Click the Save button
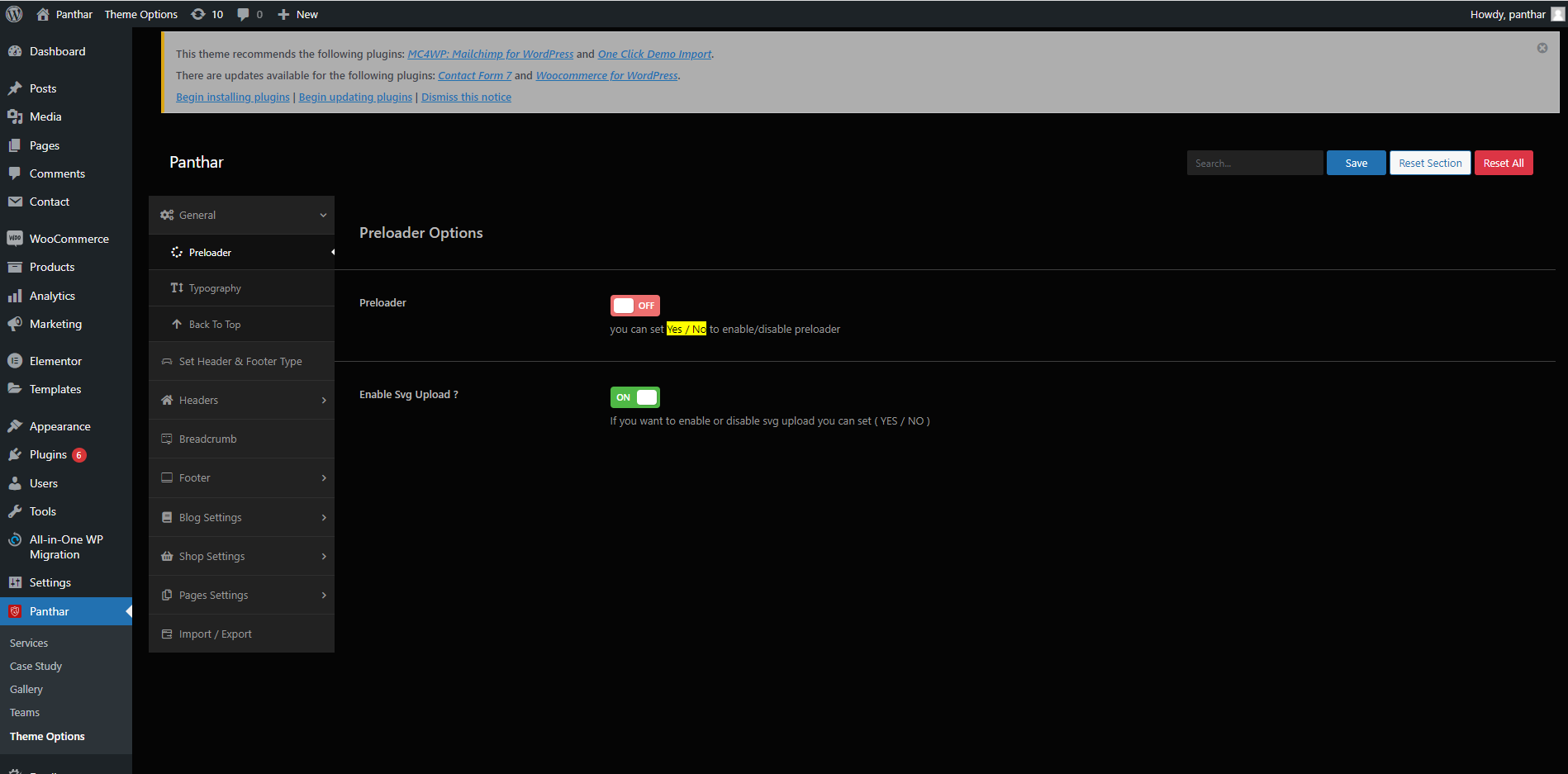This screenshot has height=774, width=1568. [x=1356, y=163]
